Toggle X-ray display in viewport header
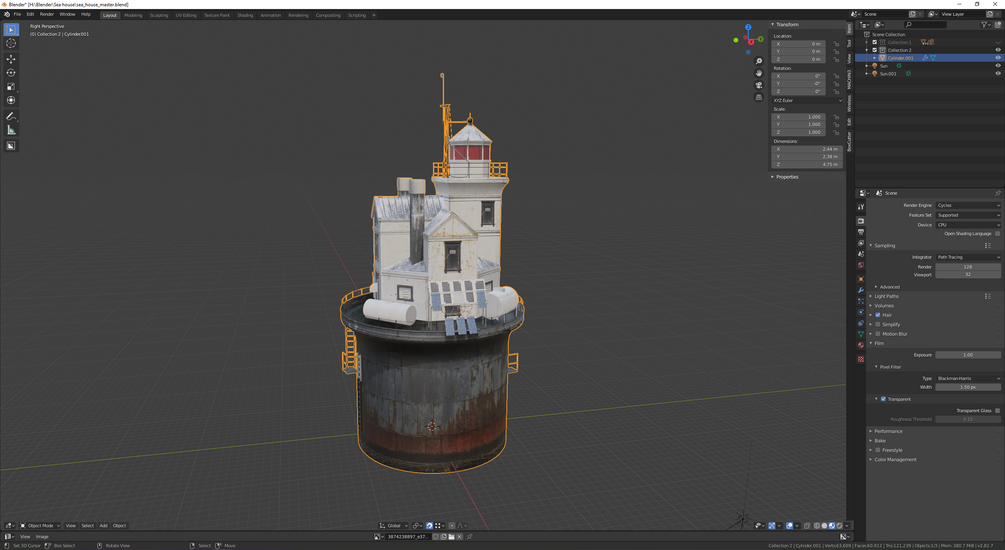Screen dimensions: 1005x550 (807, 526)
